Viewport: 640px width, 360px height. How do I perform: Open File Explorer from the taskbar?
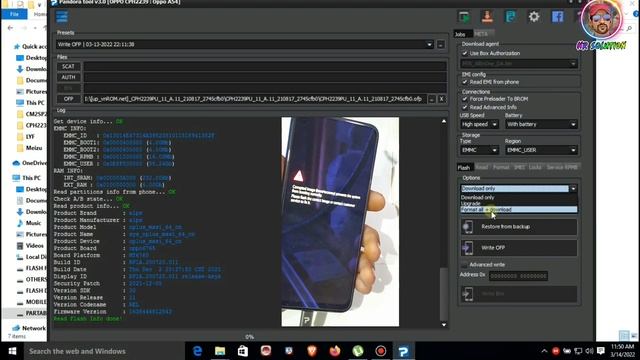[x=220, y=351]
